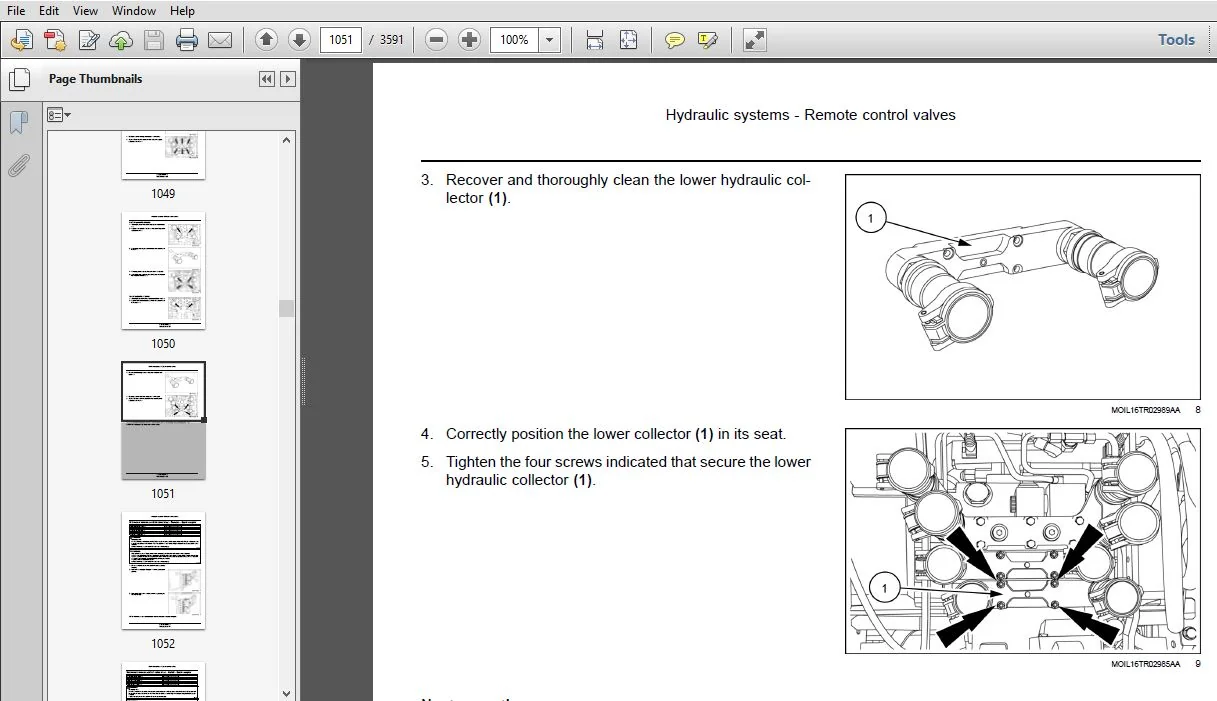Click the read mode expand icon
This screenshot has height=701, width=1217.
[x=755, y=40]
